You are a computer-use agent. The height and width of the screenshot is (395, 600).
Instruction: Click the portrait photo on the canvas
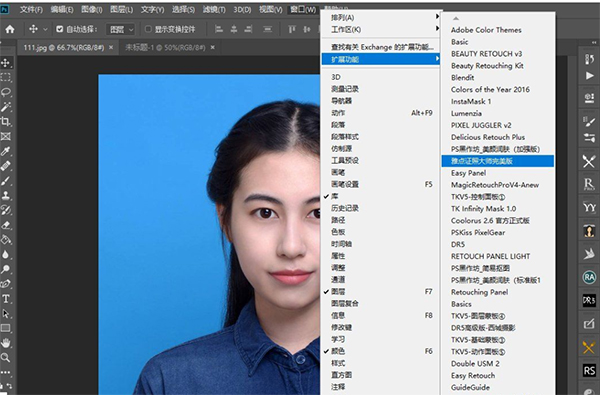coord(209,234)
